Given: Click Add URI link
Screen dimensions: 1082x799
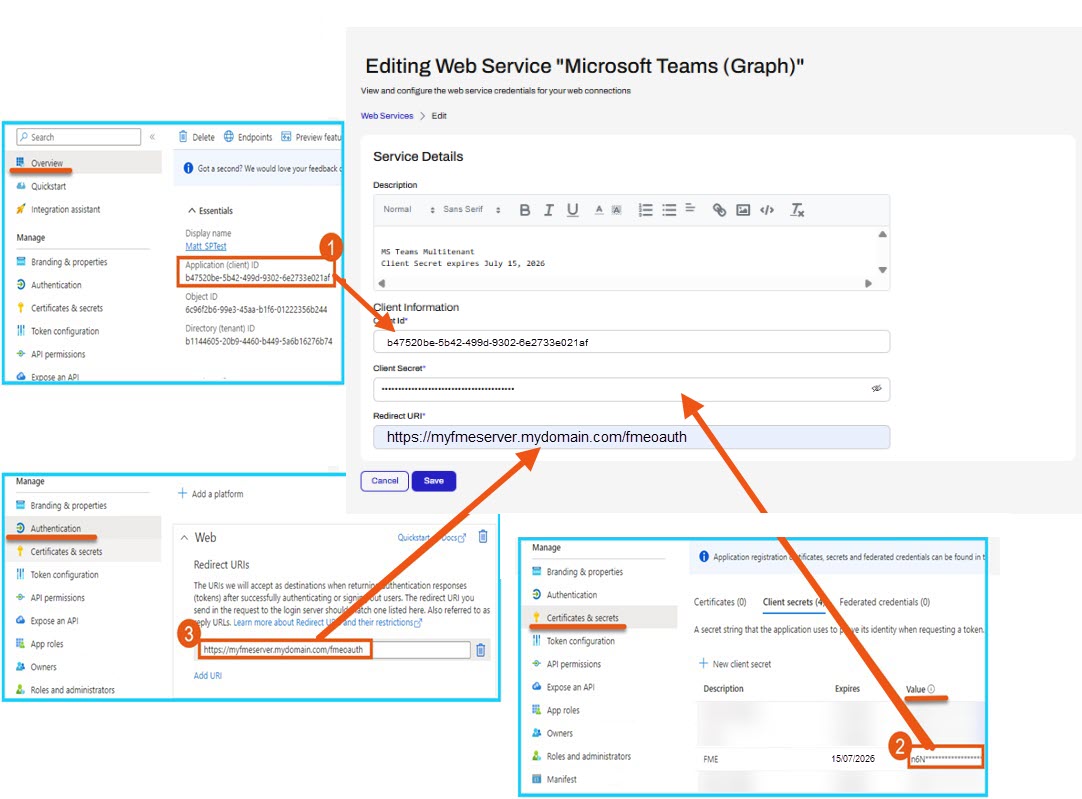Looking at the screenshot, I should (x=208, y=675).
